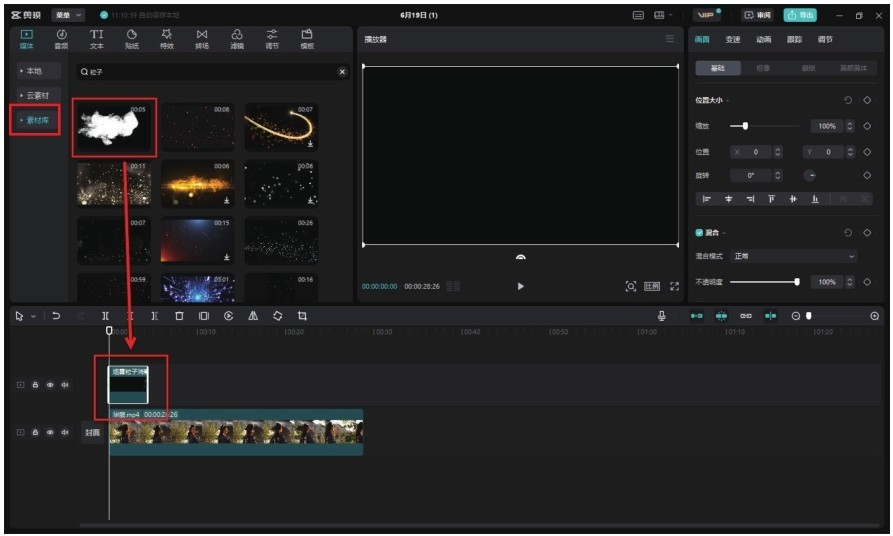Add keyframe for opacity (不透明度)

coord(867,281)
